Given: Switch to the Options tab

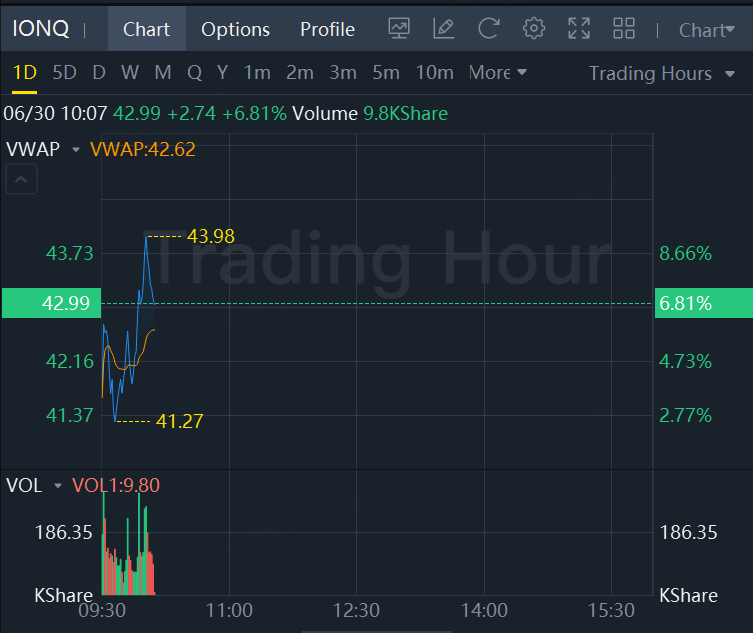Looking at the screenshot, I should (235, 29).
